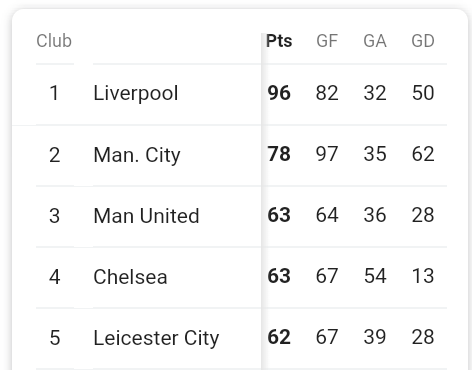
Task: Click the Club column header
Action: click(54, 41)
